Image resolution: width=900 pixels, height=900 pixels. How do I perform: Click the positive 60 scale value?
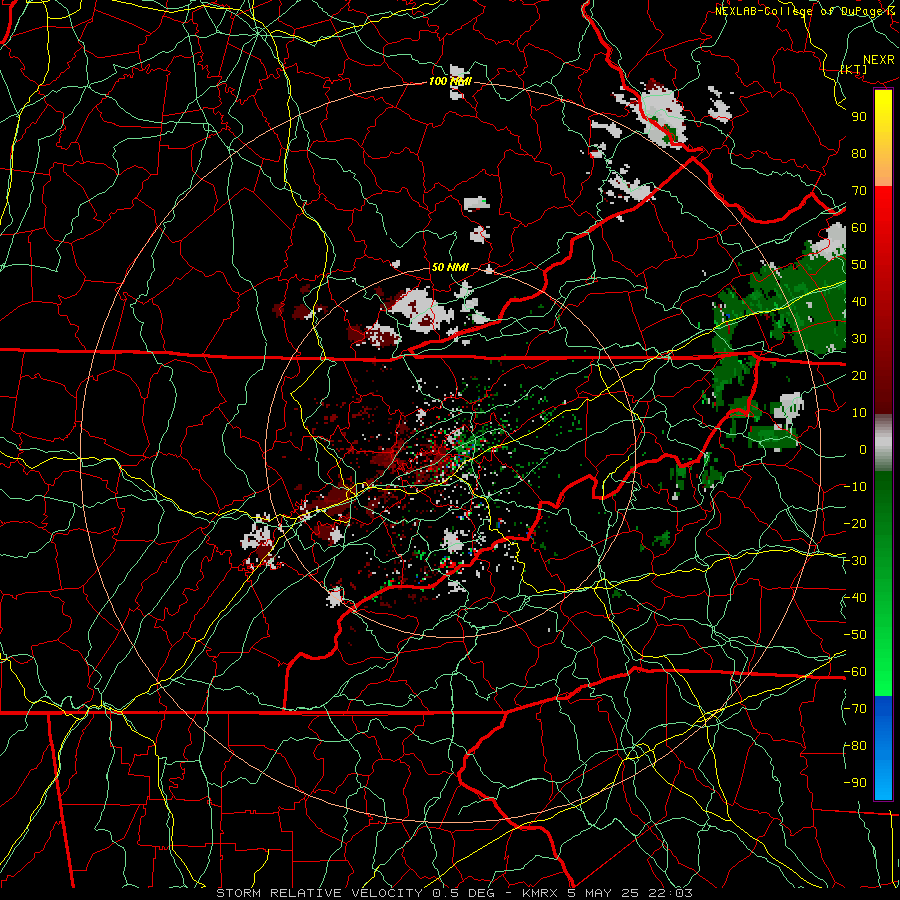(859, 227)
